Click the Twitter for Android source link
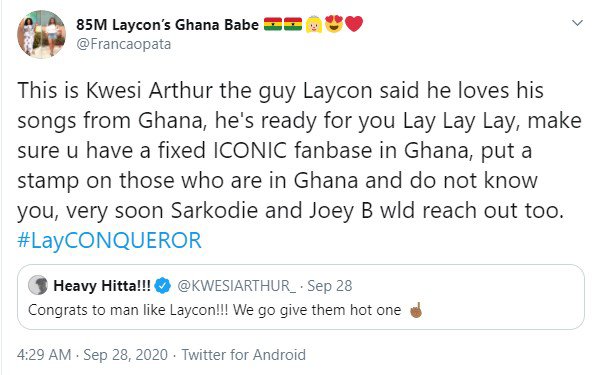Image resolution: width=600 pixels, height=375 pixels. click(x=243, y=355)
